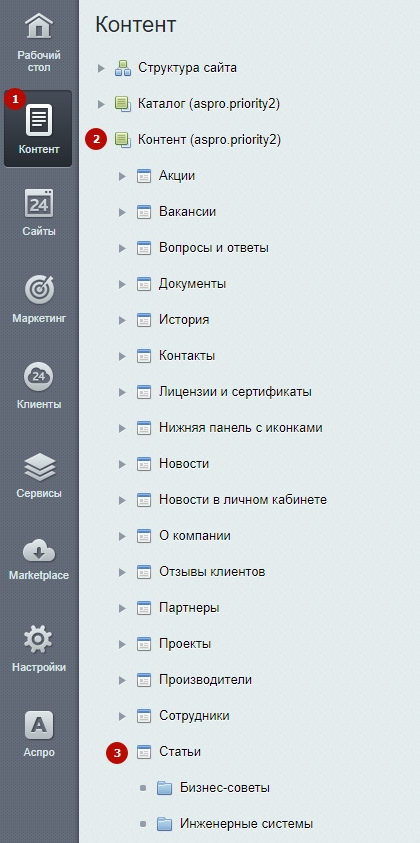Viewport: 420px width, 843px height.
Task: Open the Аспро sidebar icon
Action: 39,726
